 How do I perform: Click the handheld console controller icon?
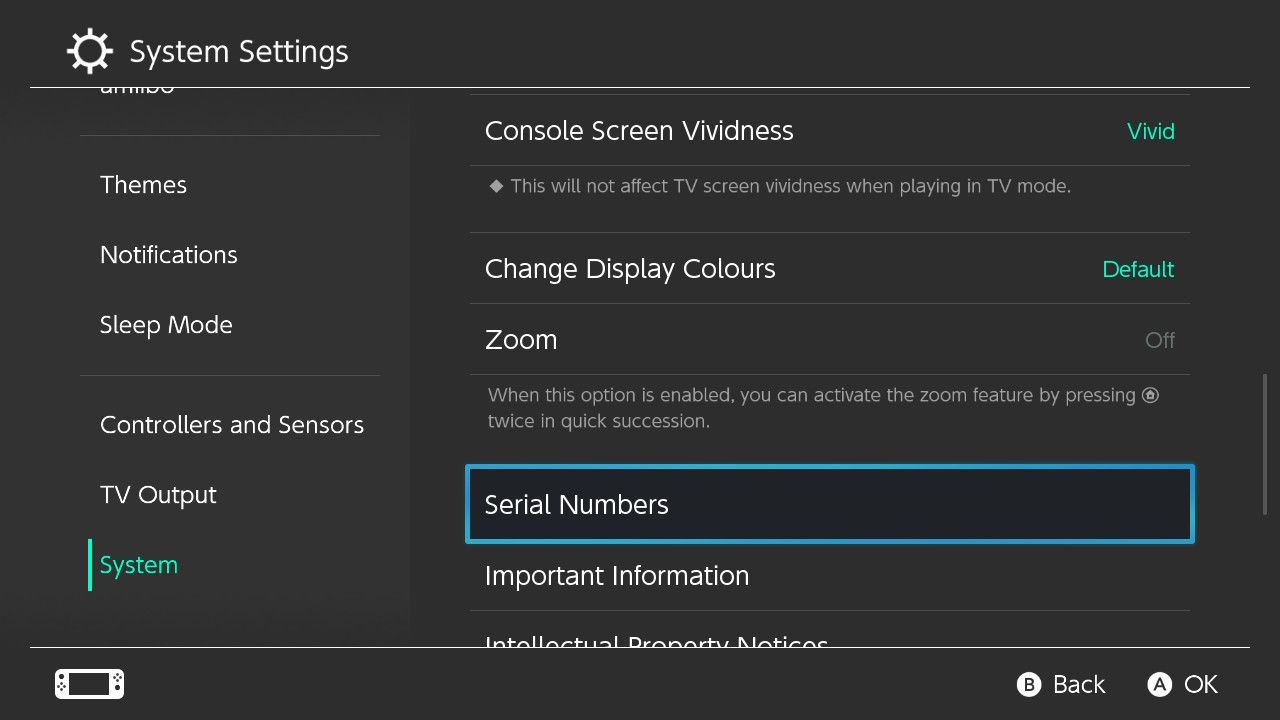tap(89, 684)
